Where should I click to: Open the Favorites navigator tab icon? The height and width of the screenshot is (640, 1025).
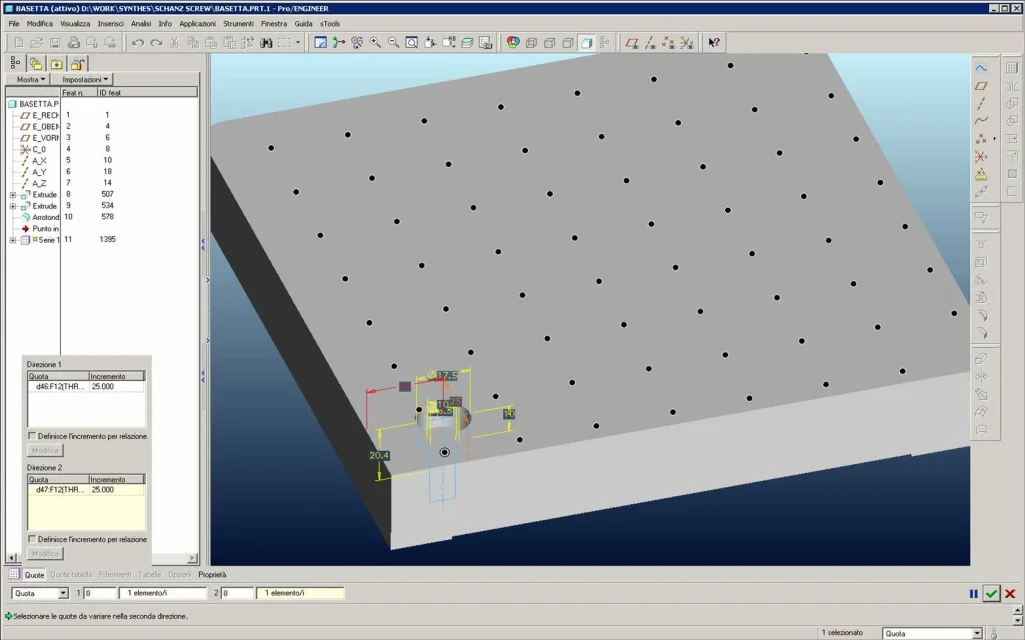[57, 63]
